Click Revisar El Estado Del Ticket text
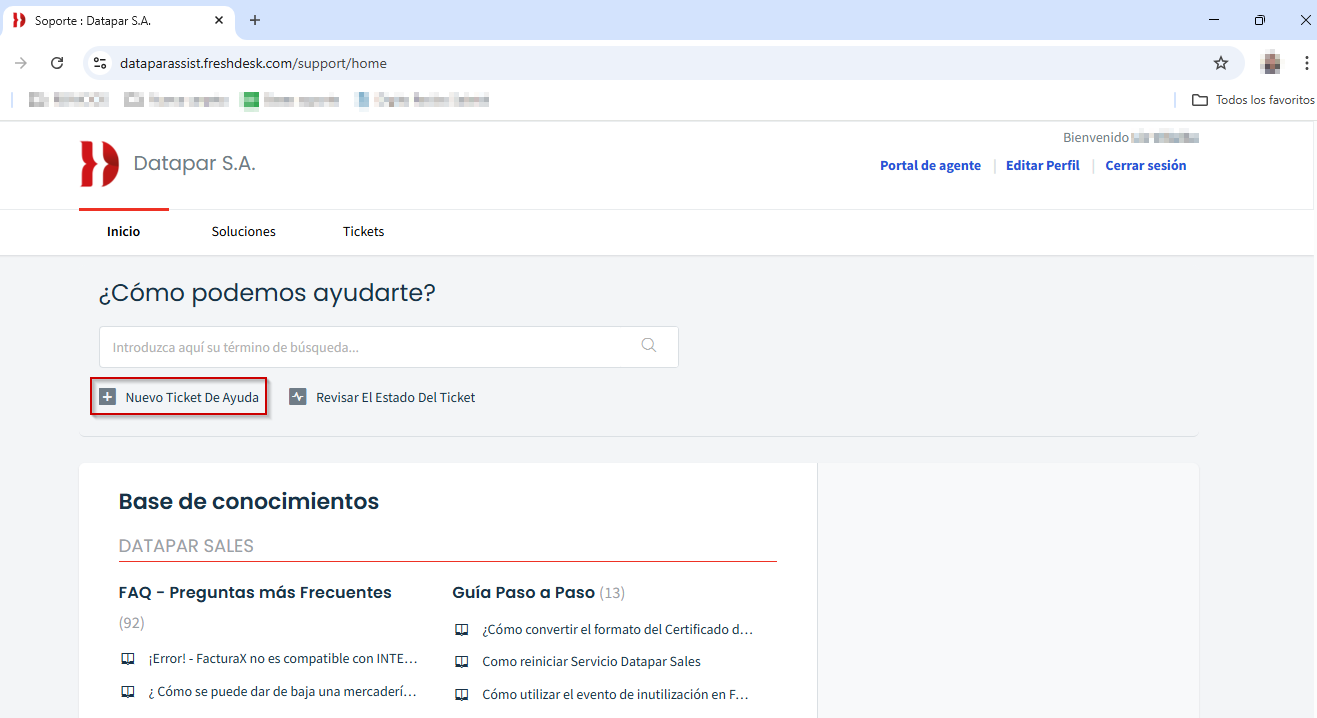The height and width of the screenshot is (718, 1317). [396, 397]
